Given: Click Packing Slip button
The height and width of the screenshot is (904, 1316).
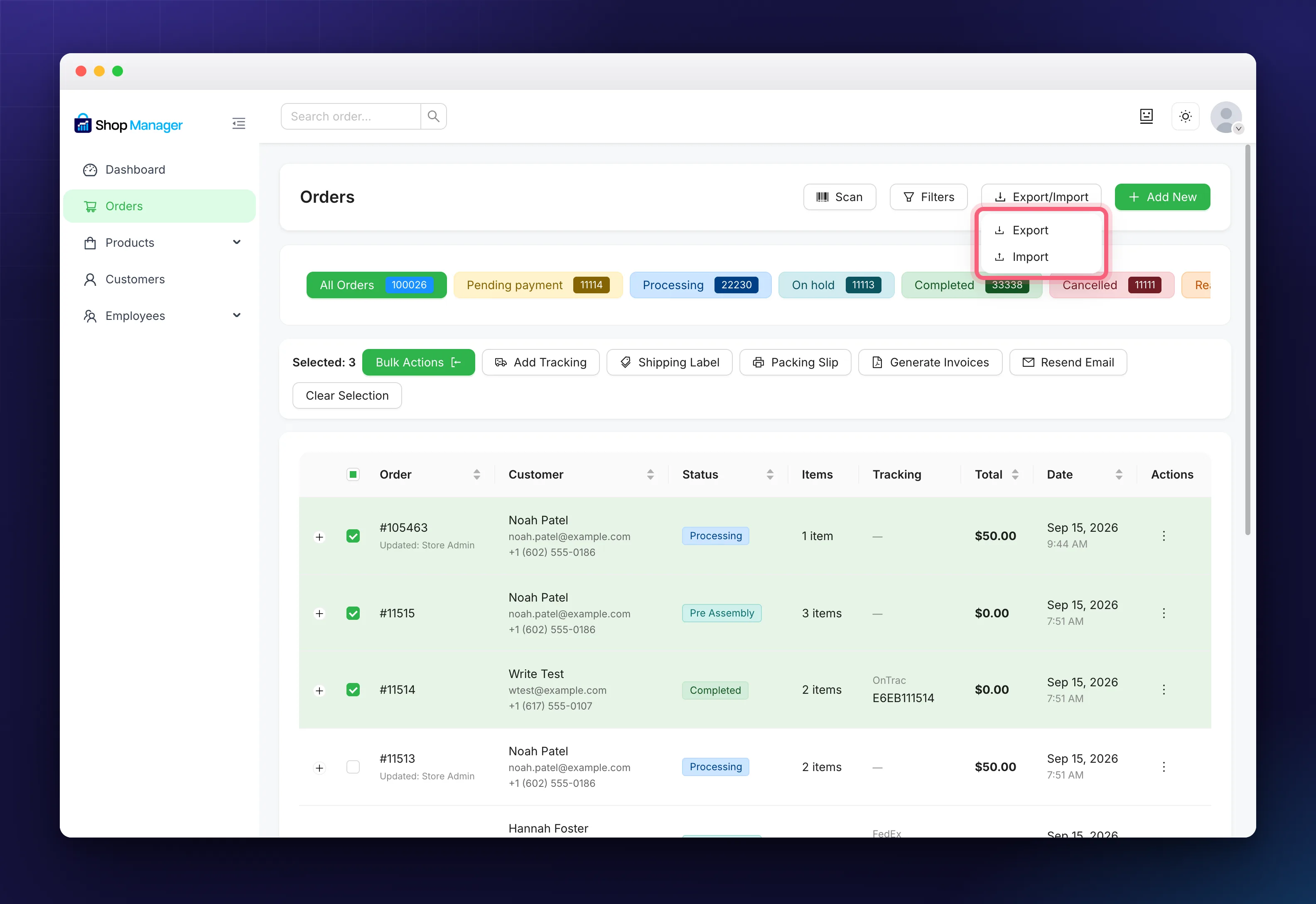Looking at the screenshot, I should [795, 363].
